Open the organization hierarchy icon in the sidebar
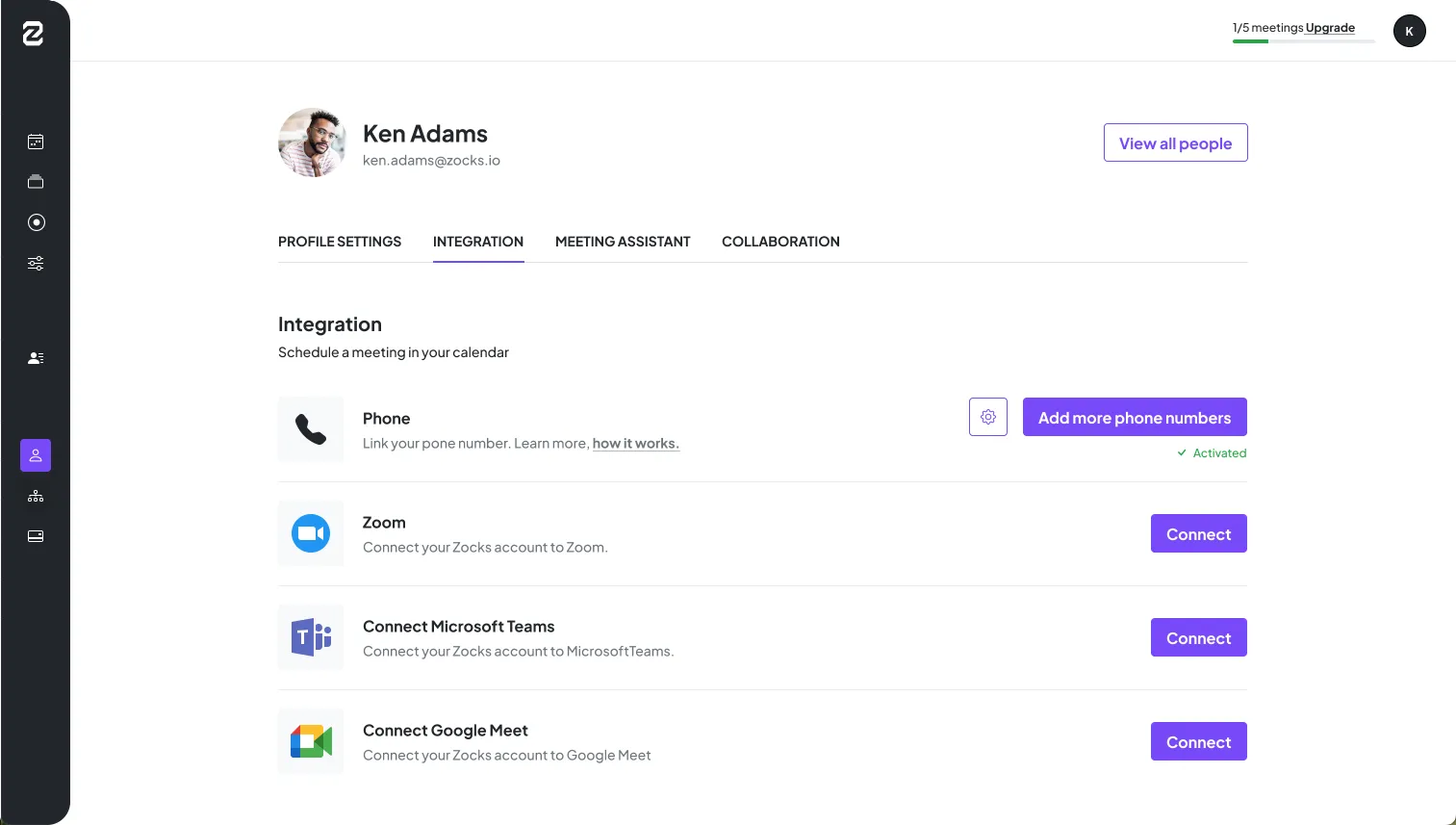Image resolution: width=1456 pixels, height=825 pixels. tap(36, 496)
